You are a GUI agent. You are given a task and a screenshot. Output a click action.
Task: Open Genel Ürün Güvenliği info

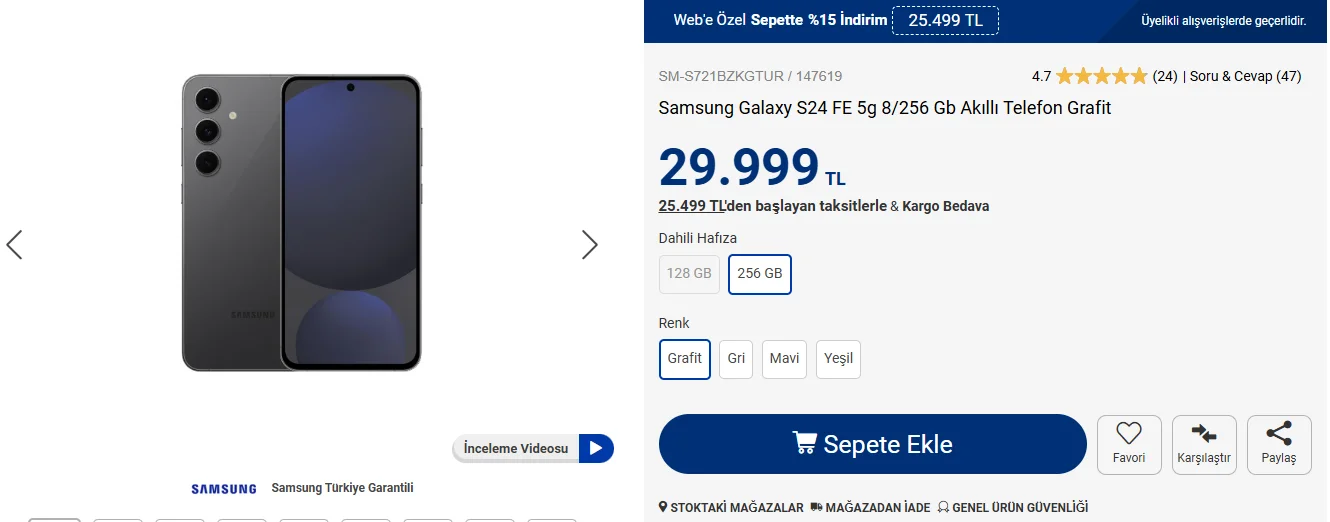pyautogui.click(x=1012, y=508)
